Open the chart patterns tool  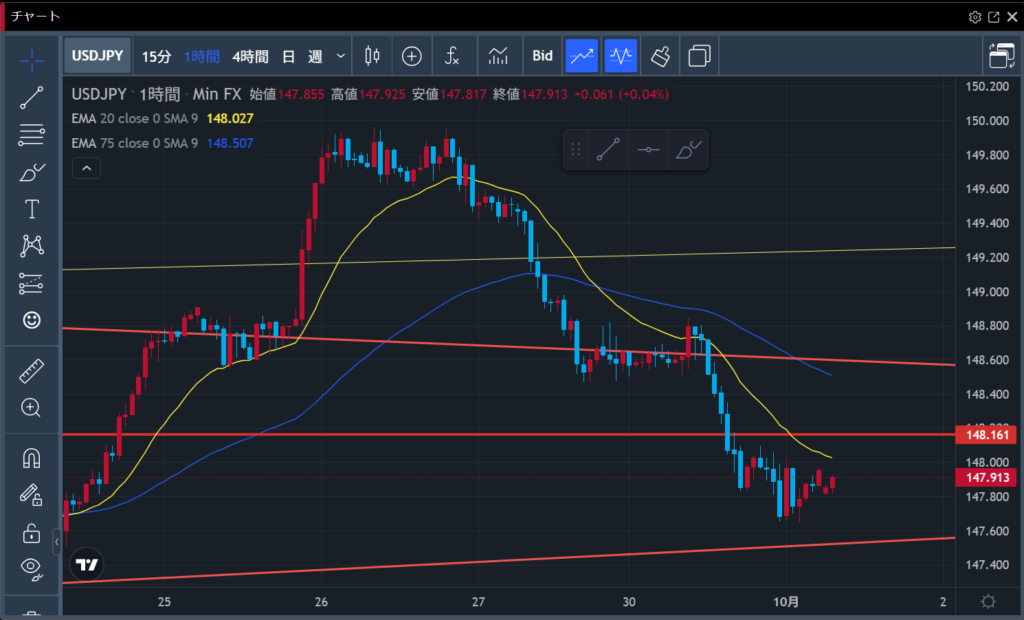[32, 246]
